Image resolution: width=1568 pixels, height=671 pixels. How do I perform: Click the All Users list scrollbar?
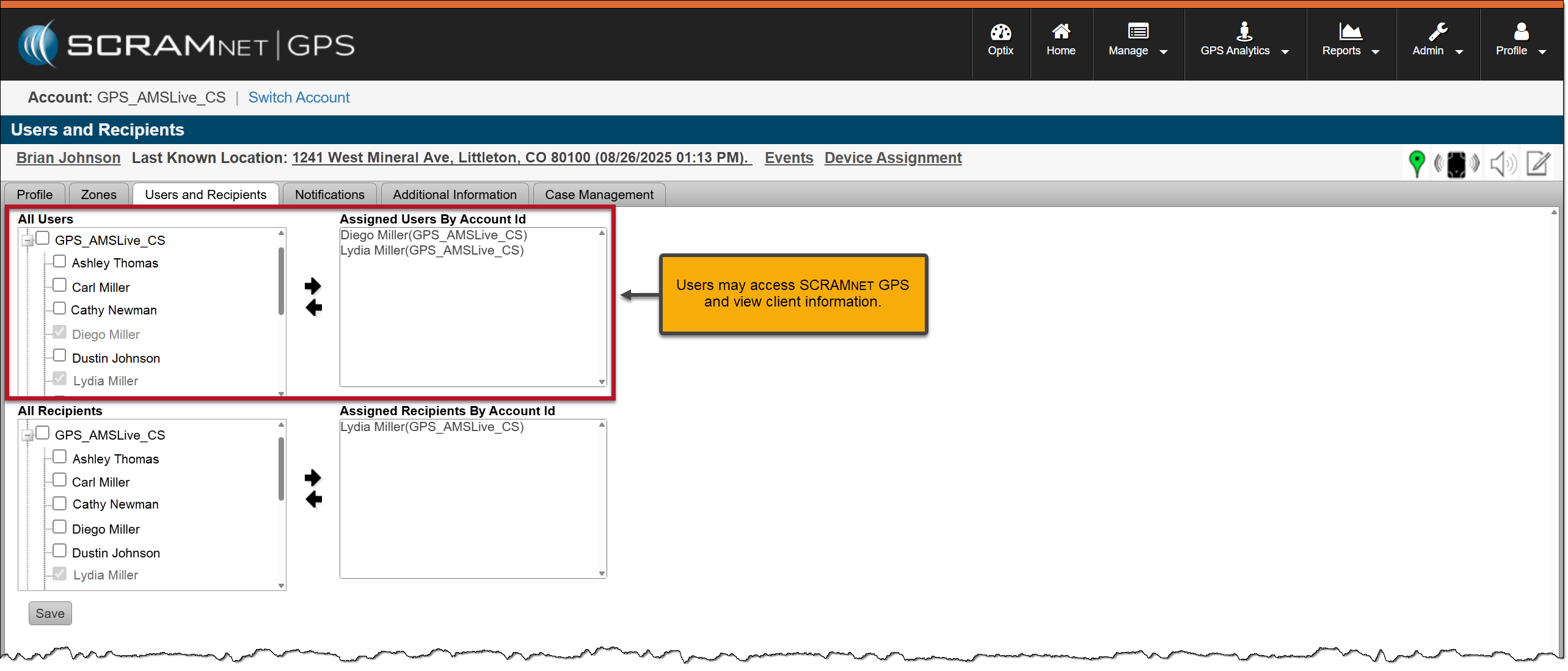click(281, 281)
